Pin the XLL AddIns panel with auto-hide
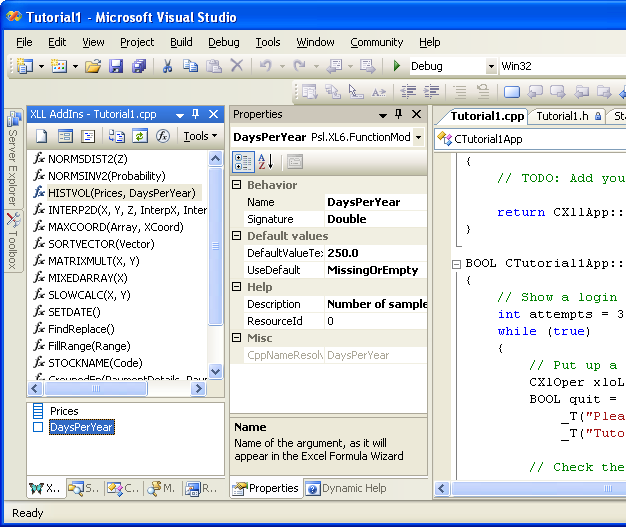 pyautogui.click(x=196, y=115)
